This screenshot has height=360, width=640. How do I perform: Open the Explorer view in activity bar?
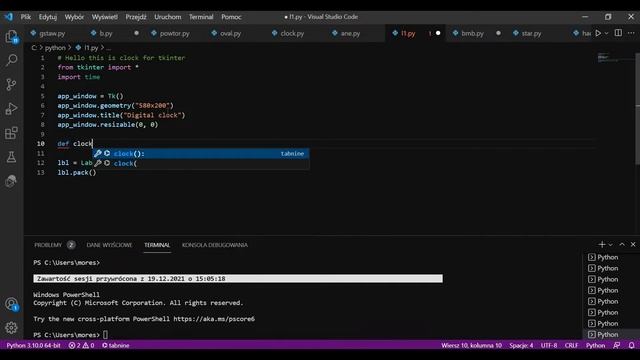coord(11,37)
